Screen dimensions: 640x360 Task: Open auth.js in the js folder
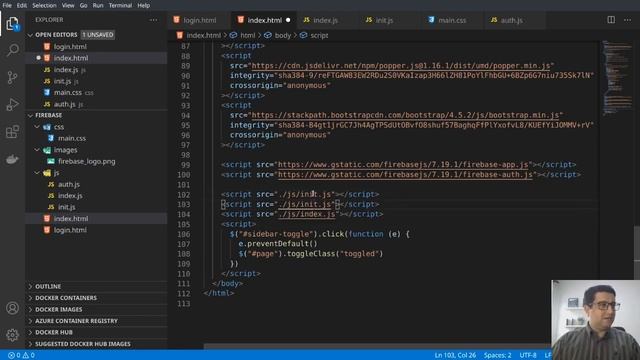[x=96, y=184]
